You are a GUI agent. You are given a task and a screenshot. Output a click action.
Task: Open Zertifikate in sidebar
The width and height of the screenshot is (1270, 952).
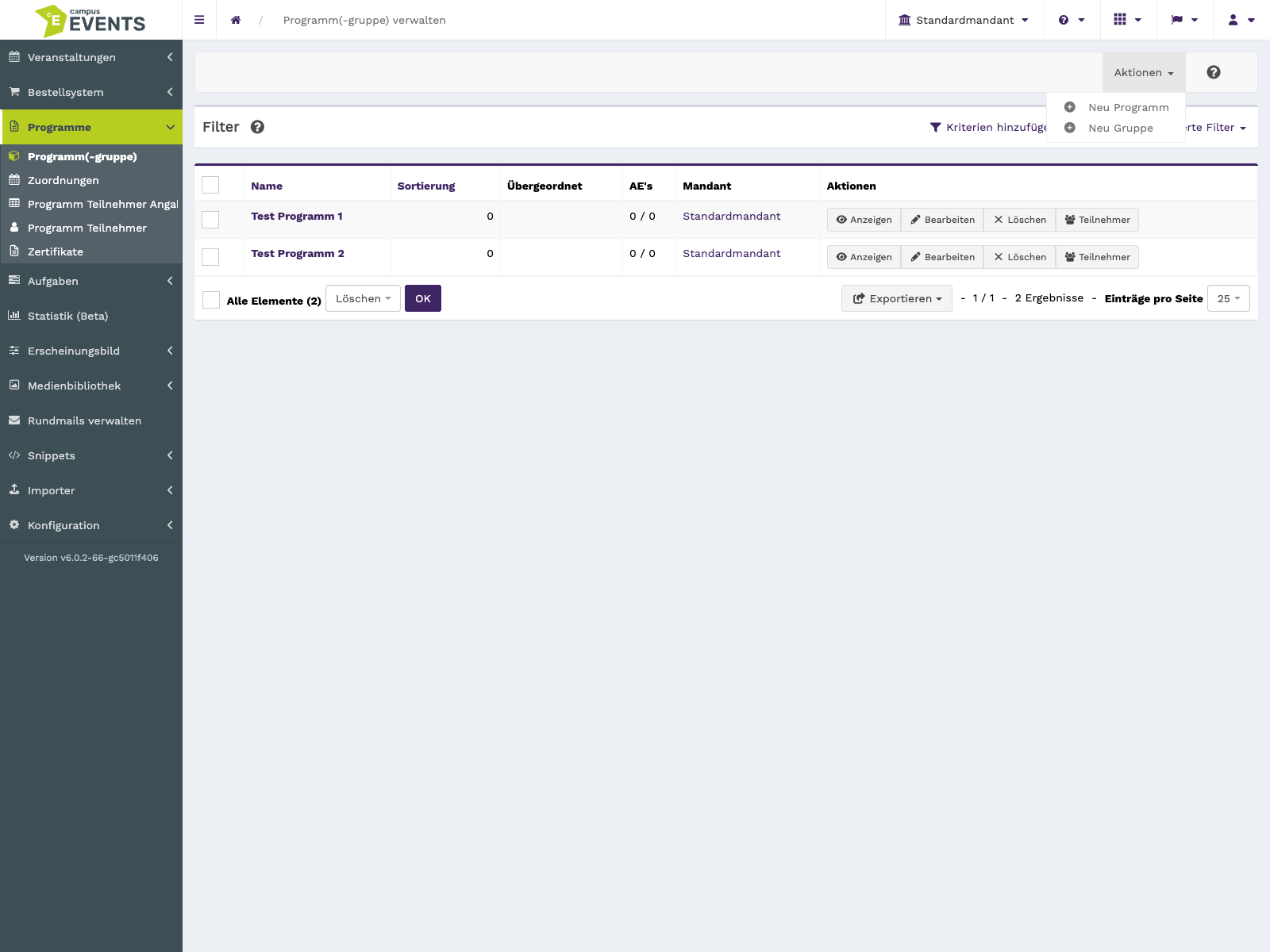(x=91, y=251)
